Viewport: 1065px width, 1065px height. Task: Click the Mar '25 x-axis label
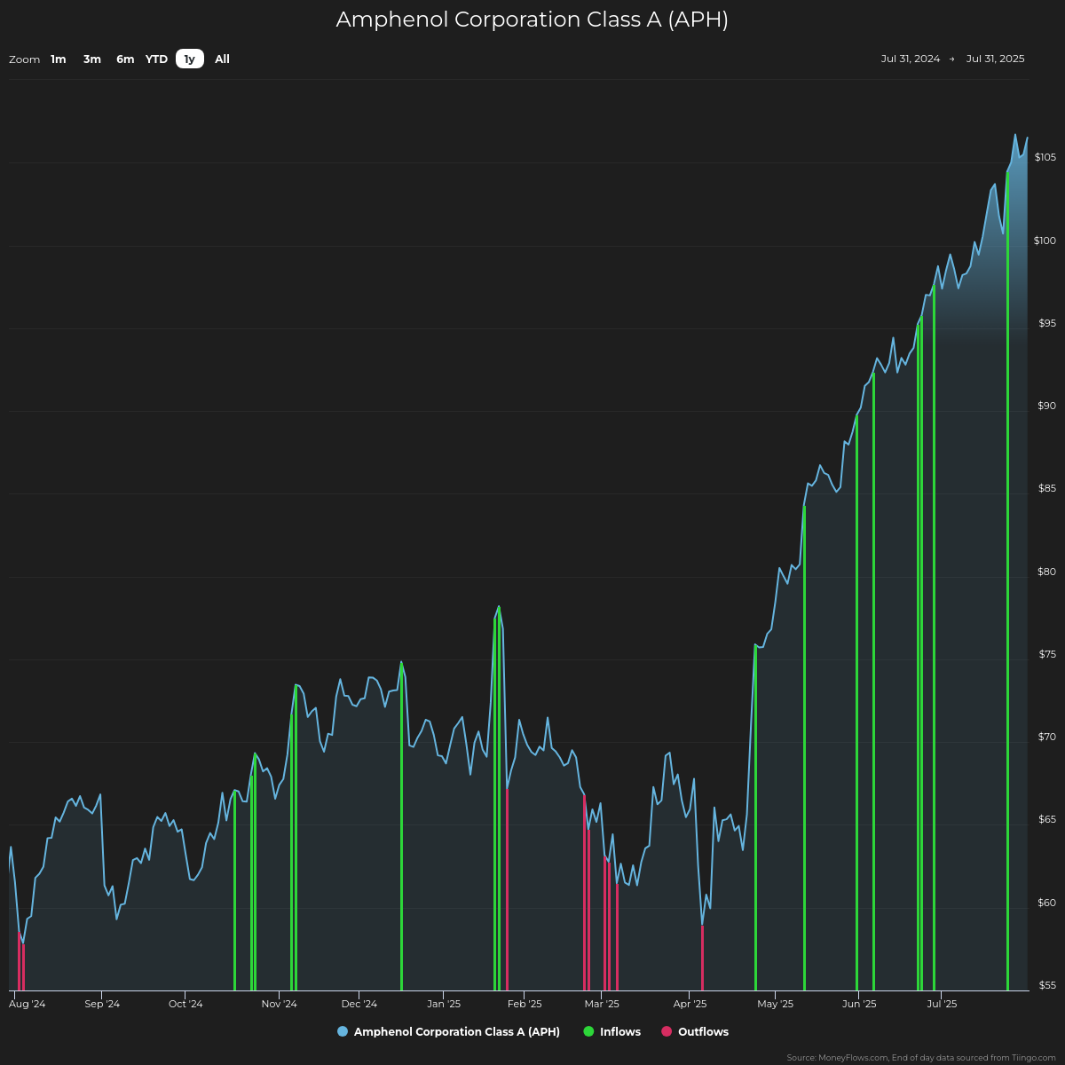click(602, 1004)
